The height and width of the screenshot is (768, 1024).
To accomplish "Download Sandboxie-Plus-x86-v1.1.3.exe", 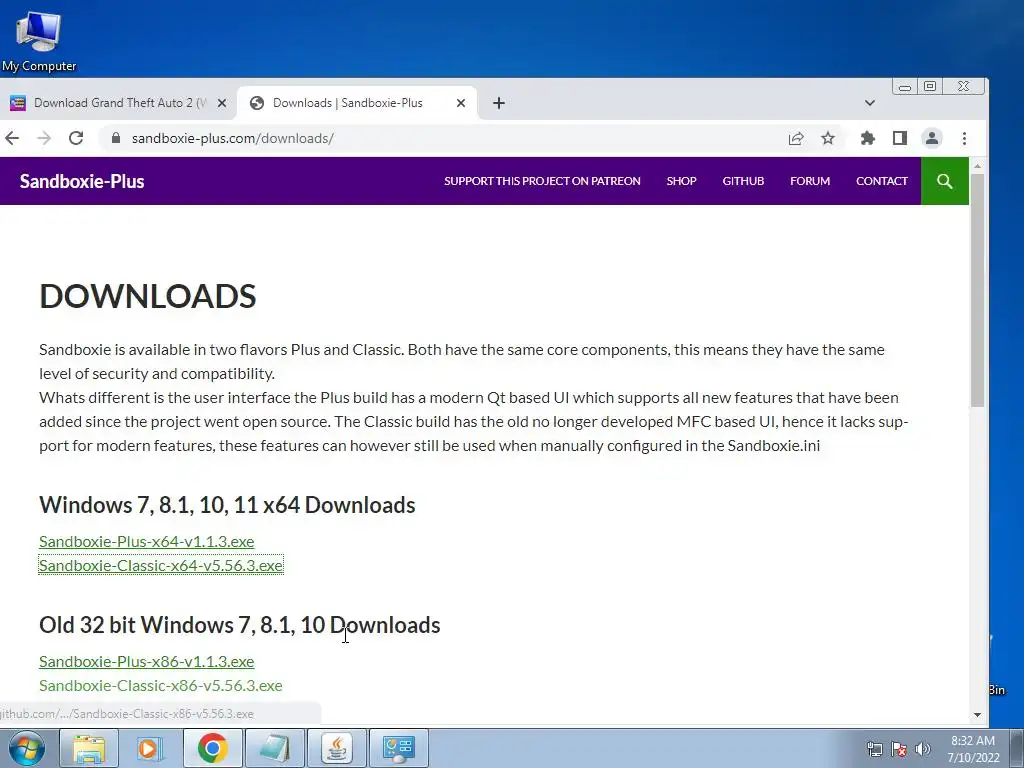I will (x=146, y=662).
